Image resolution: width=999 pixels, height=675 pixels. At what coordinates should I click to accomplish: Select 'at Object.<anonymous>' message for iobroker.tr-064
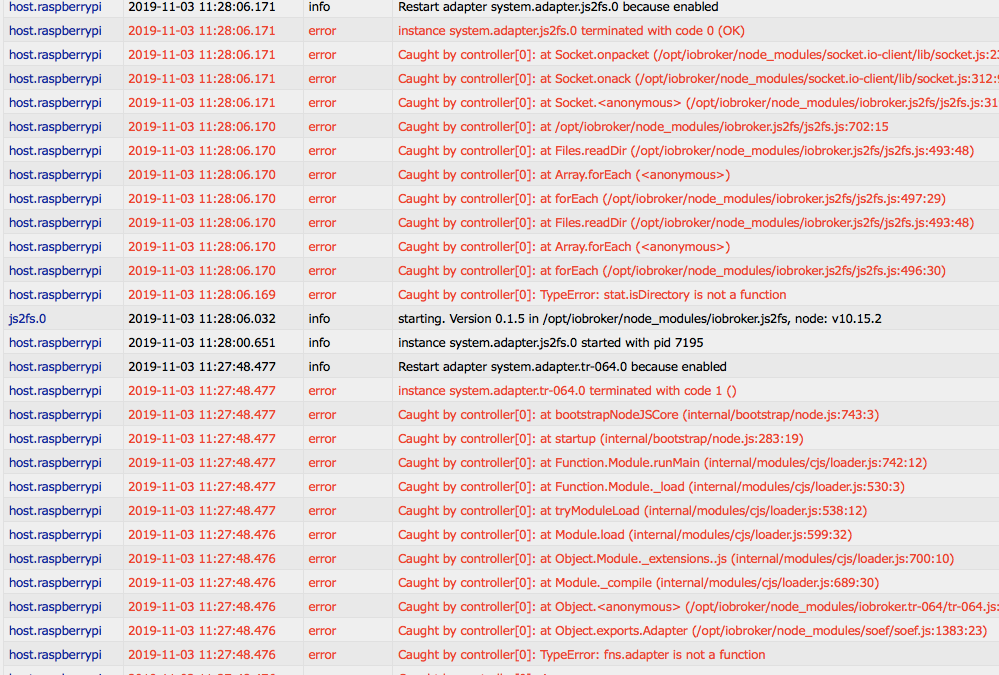[698, 607]
